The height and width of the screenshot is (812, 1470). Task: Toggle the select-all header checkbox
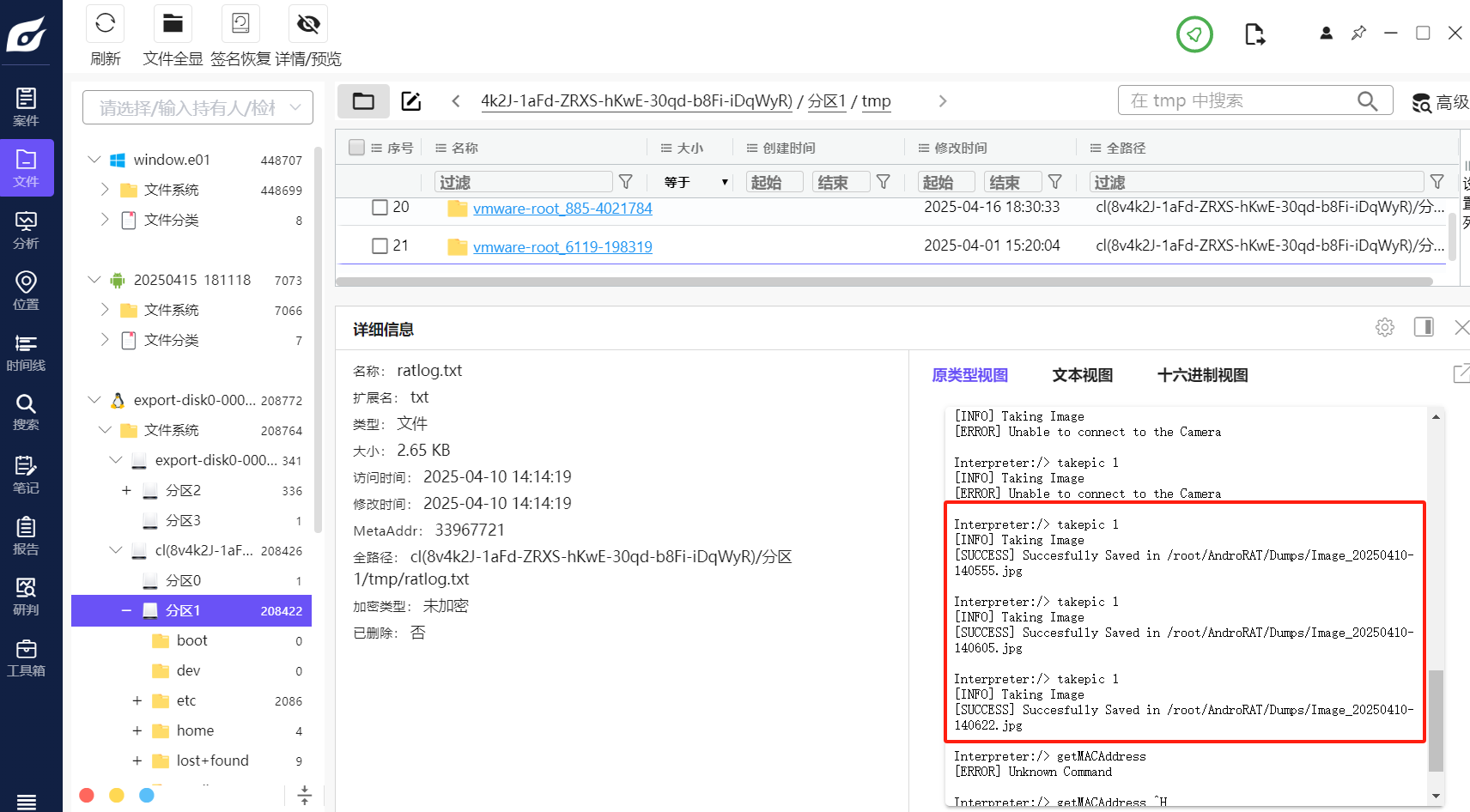pos(357,148)
